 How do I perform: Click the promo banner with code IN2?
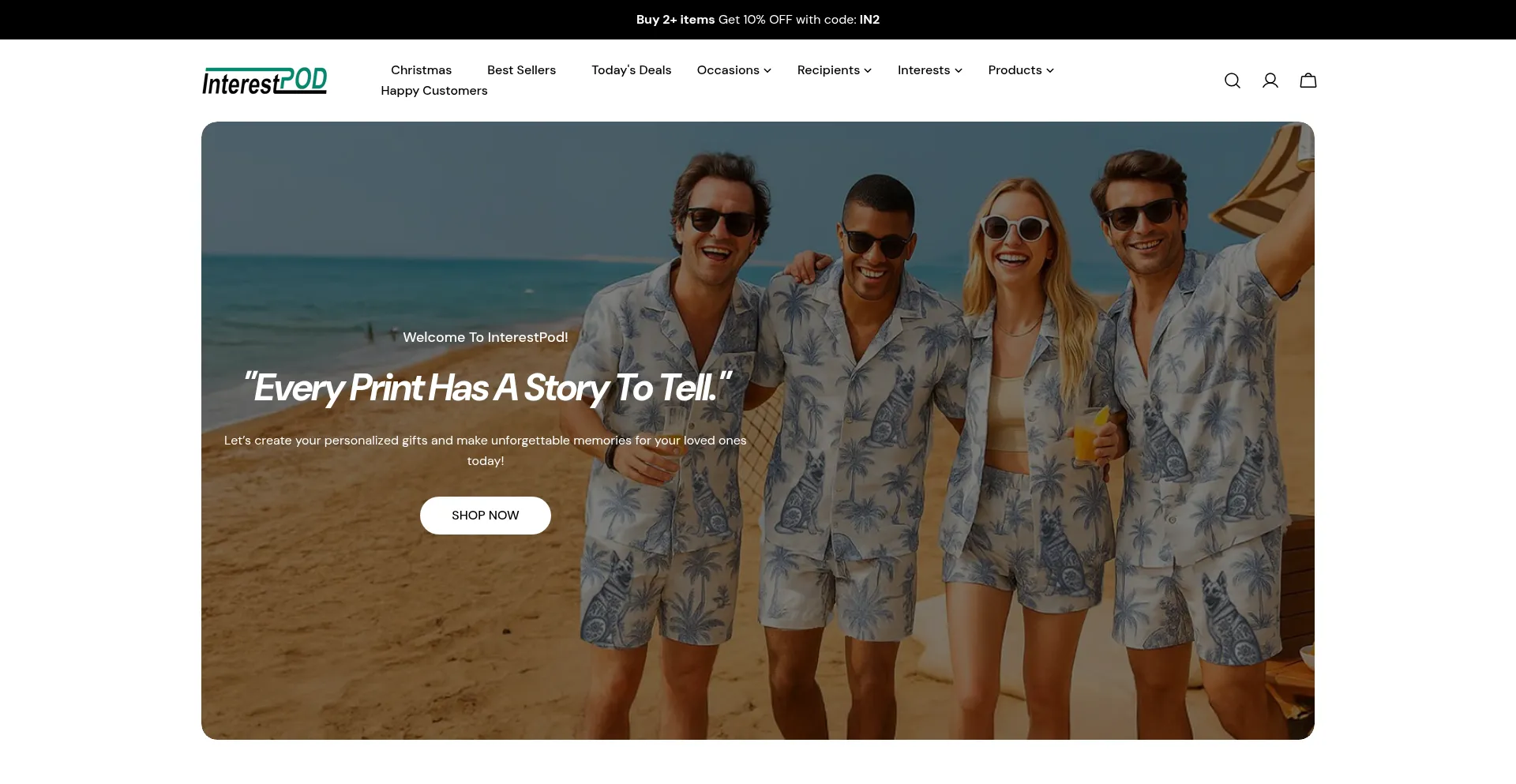point(758,20)
